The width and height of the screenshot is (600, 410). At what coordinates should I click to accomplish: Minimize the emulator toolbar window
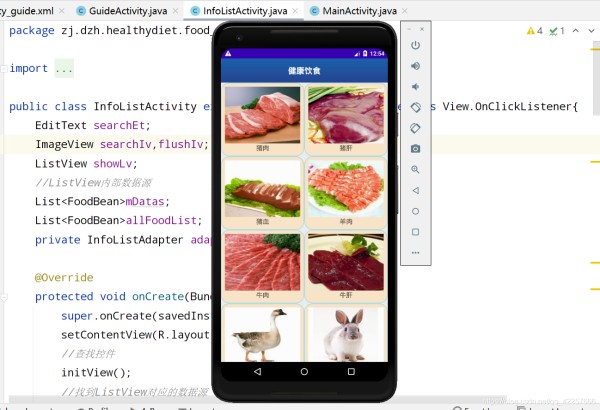(x=409, y=29)
